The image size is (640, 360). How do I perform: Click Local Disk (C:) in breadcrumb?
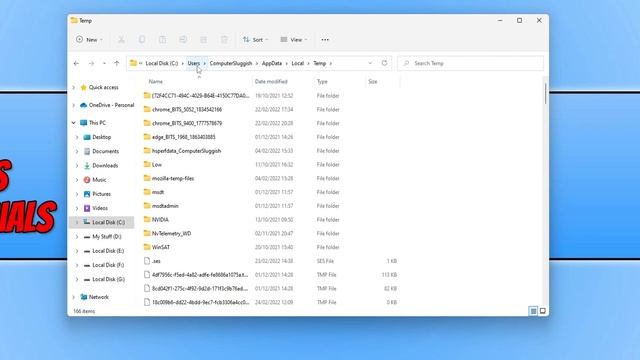pos(162,63)
